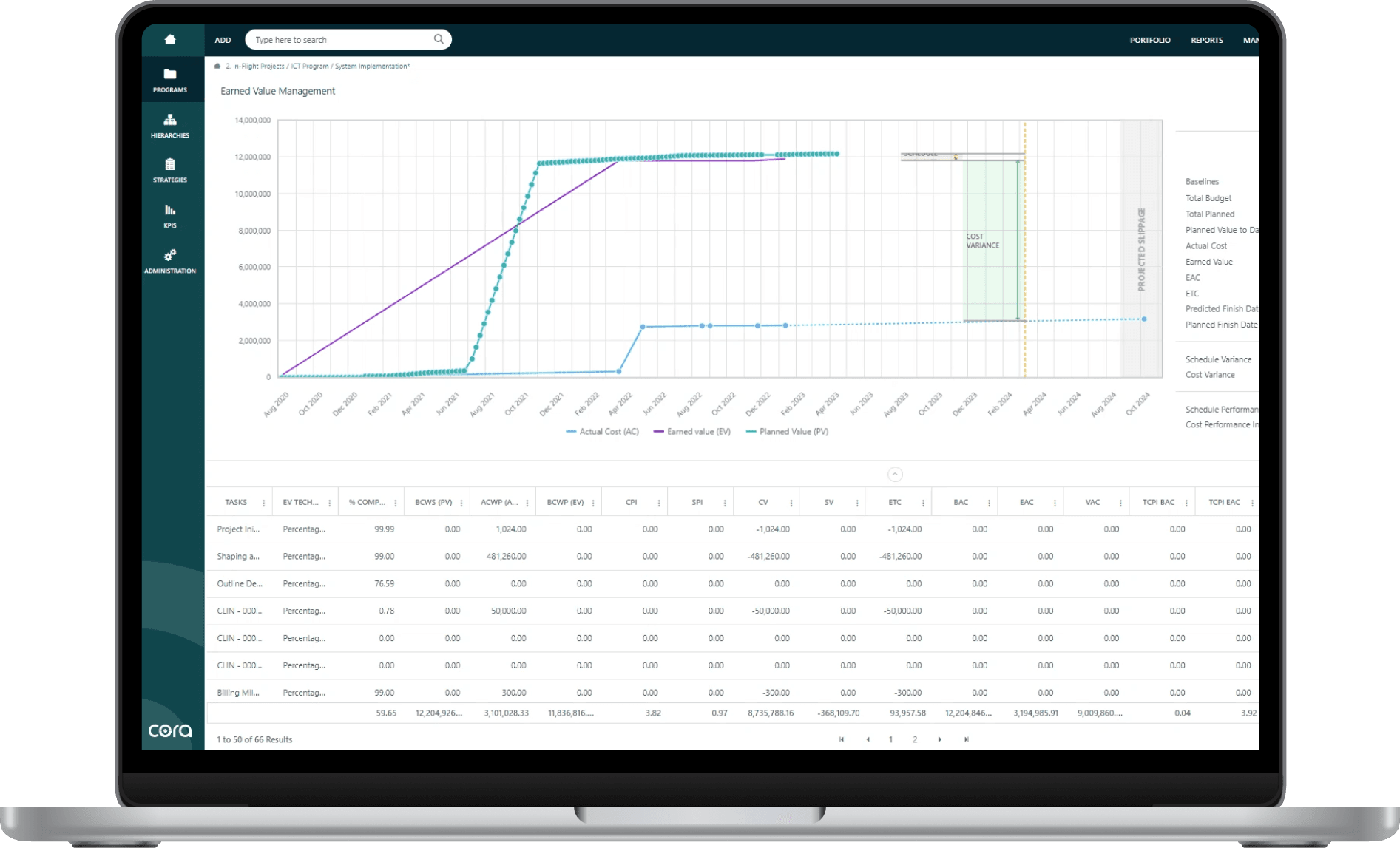Screen dimensions: 1400x848
Task: Open TCPI BAC column options menu
Action: [x=1186, y=503]
